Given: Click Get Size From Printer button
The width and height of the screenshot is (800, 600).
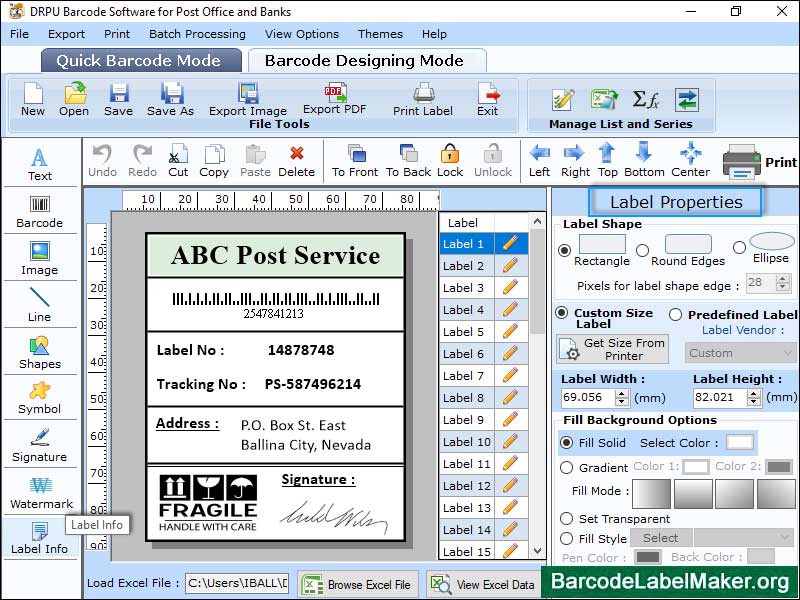Looking at the screenshot, I should click(613, 349).
